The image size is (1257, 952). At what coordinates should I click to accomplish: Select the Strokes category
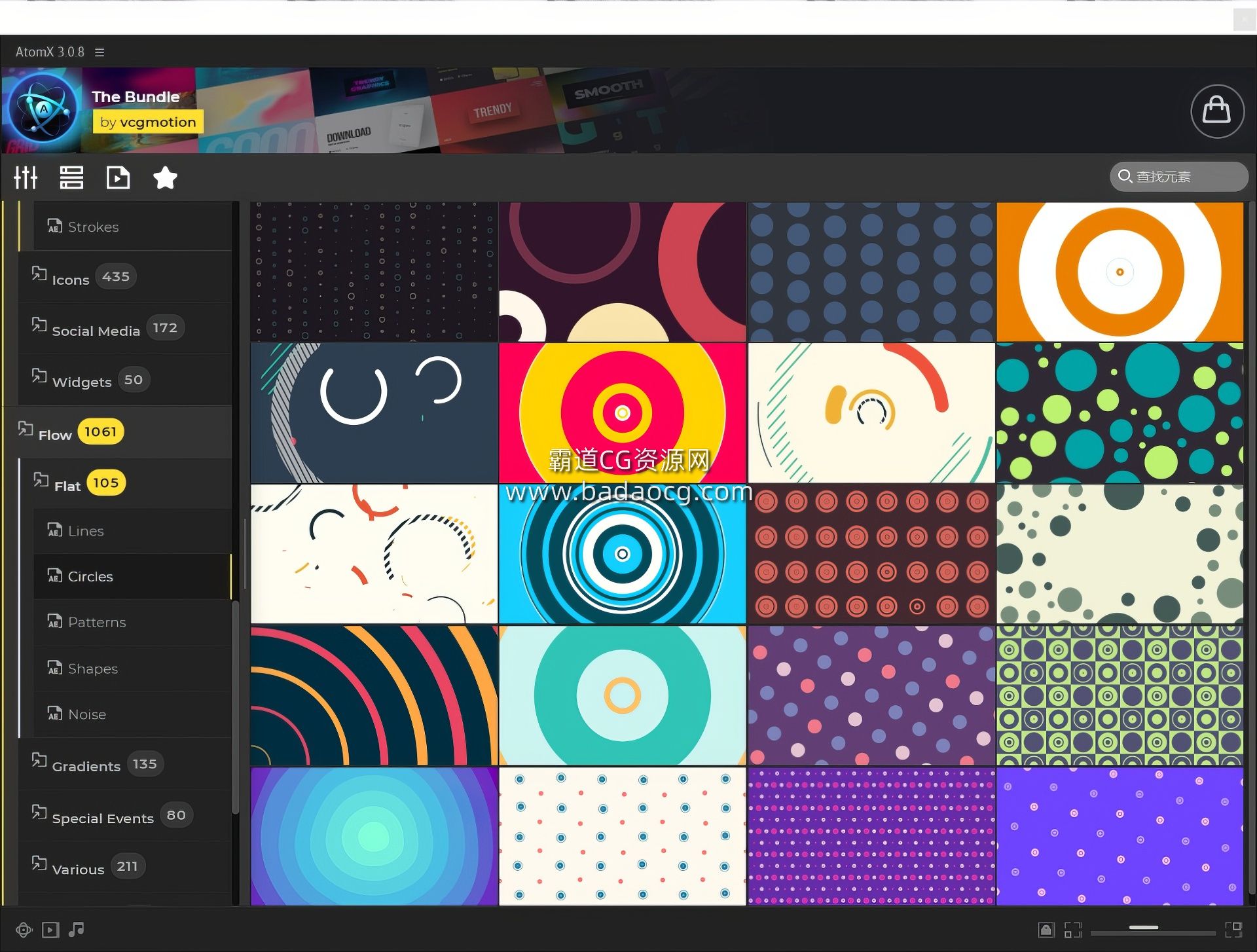[x=133, y=227]
